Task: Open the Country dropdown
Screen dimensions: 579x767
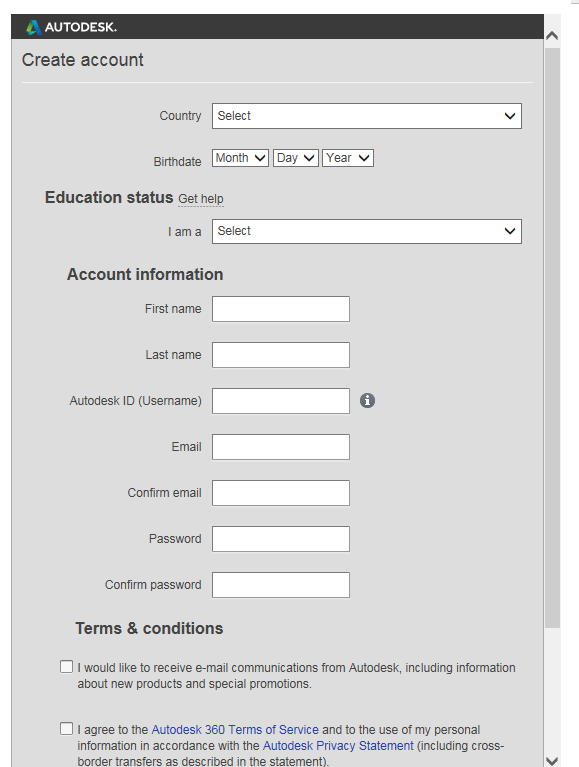Action: 367,116
